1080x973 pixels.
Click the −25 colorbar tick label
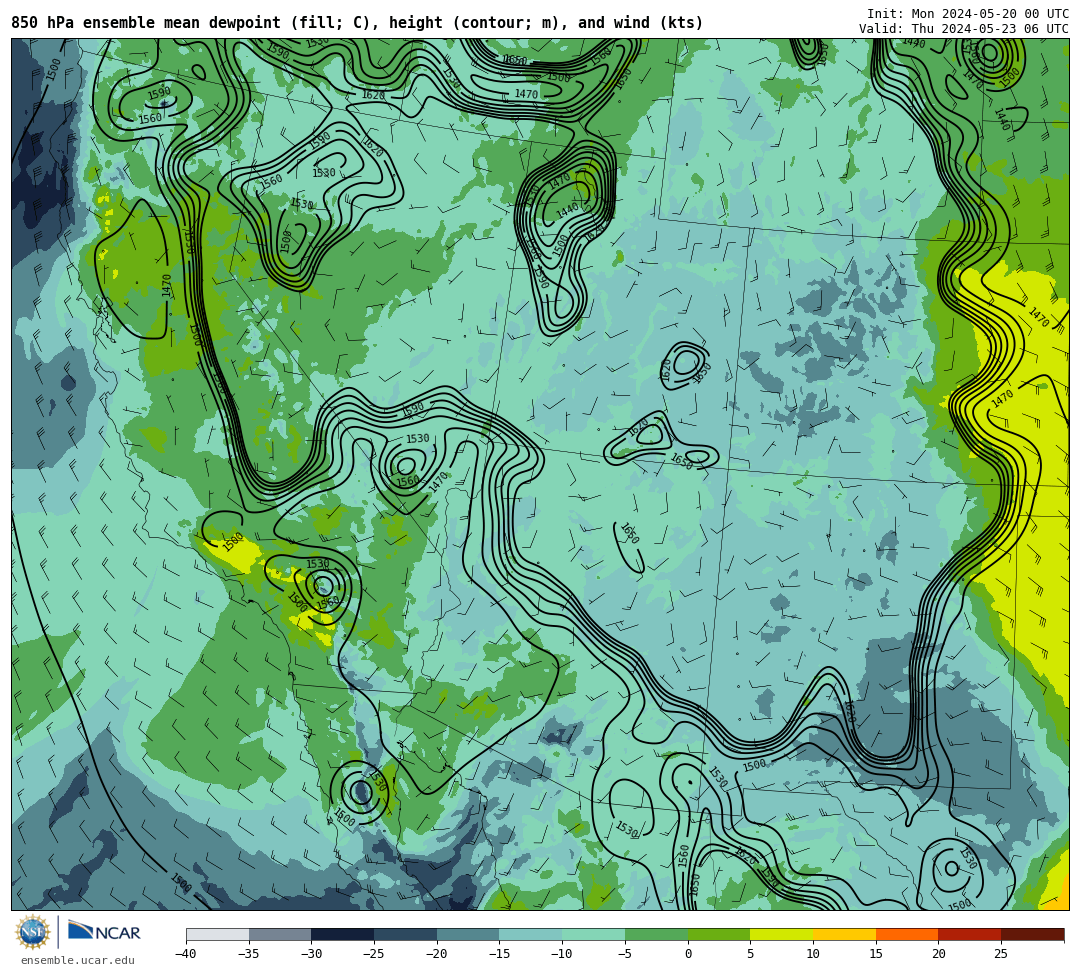(x=374, y=954)
